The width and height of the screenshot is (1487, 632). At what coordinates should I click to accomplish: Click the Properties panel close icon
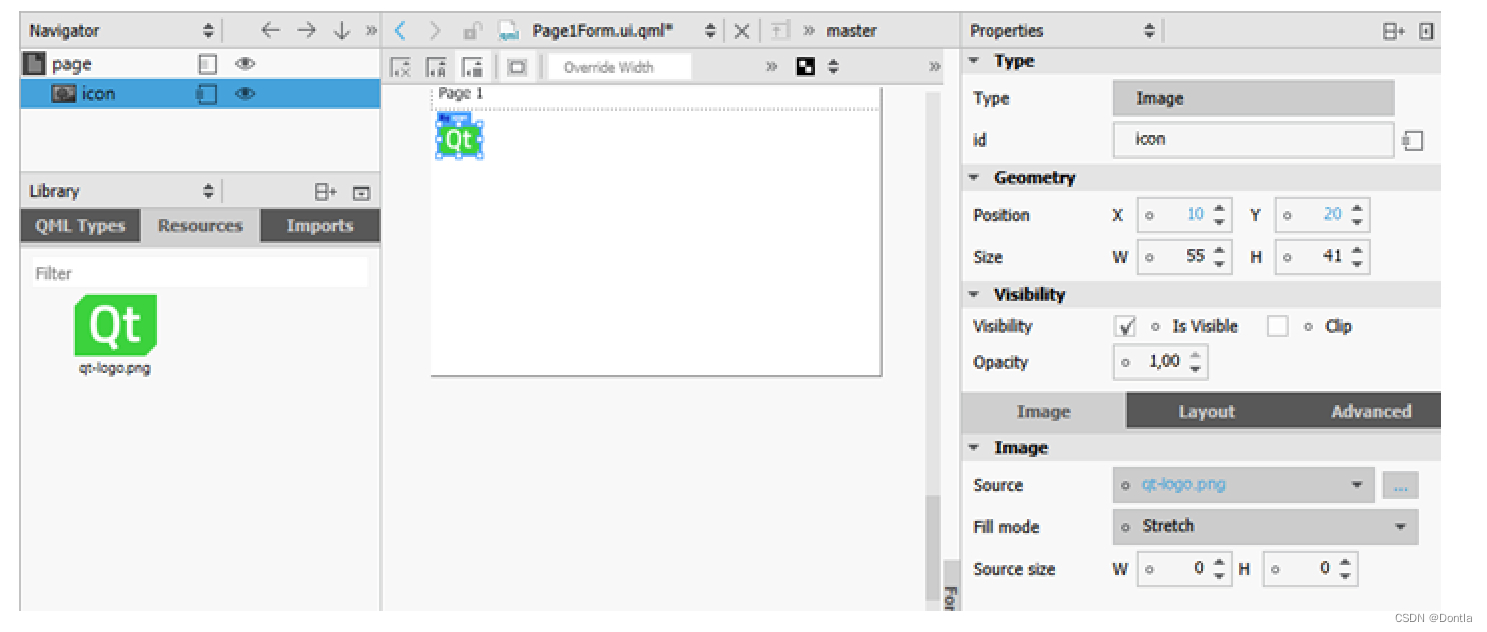[1426, 31]
